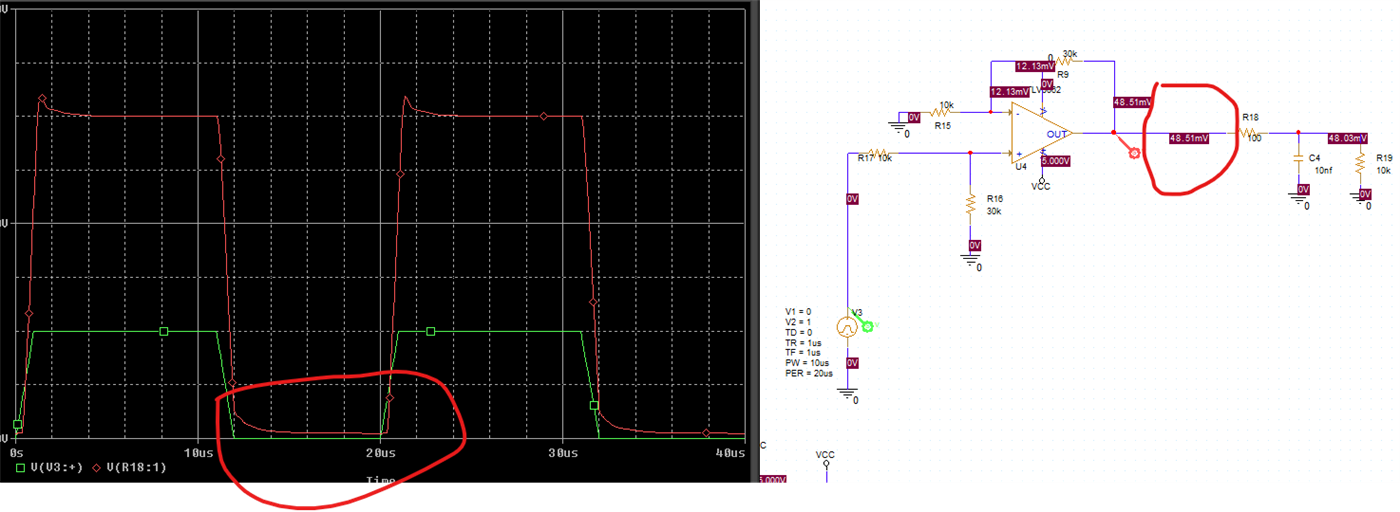Select the V3 pulse source symbol
Screen dimensions: 1400x512
click(848, 325)
